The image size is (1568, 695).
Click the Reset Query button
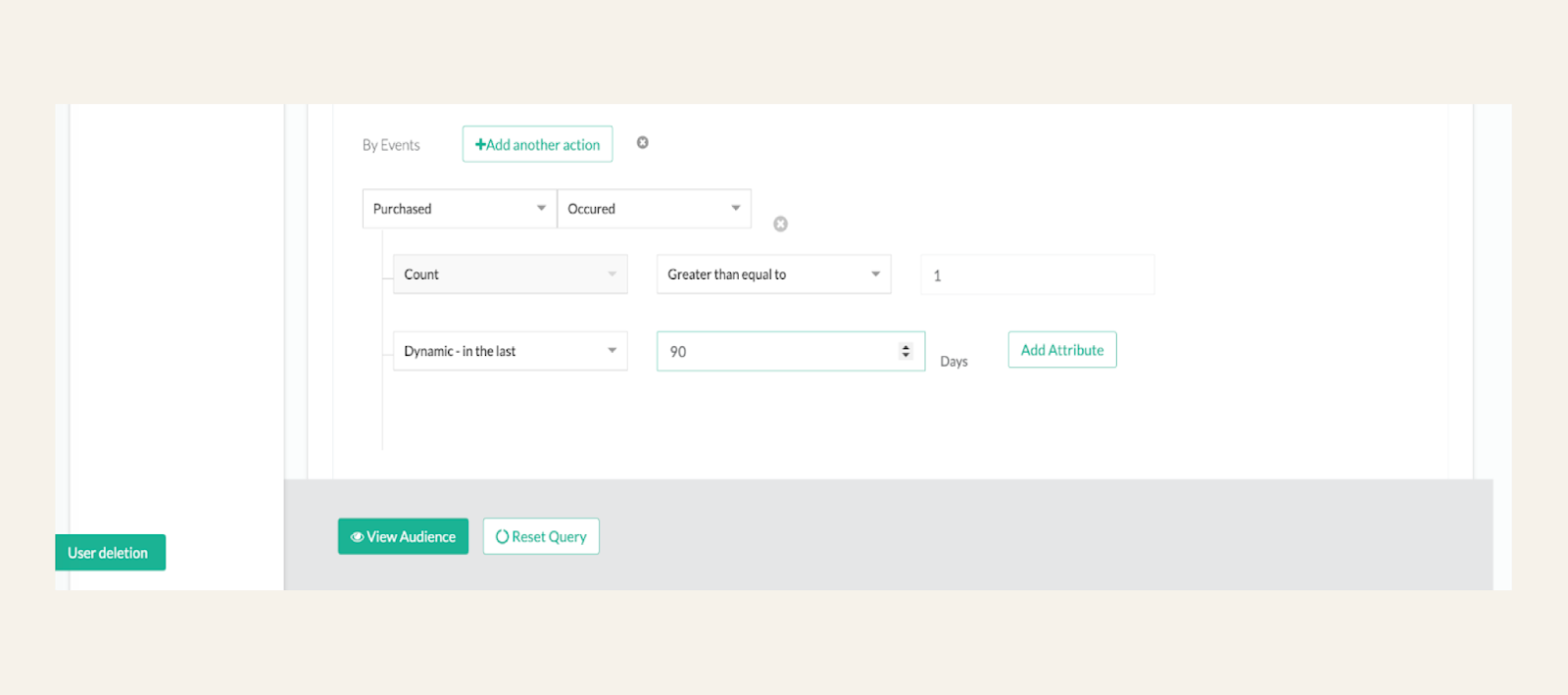[541, 536]
